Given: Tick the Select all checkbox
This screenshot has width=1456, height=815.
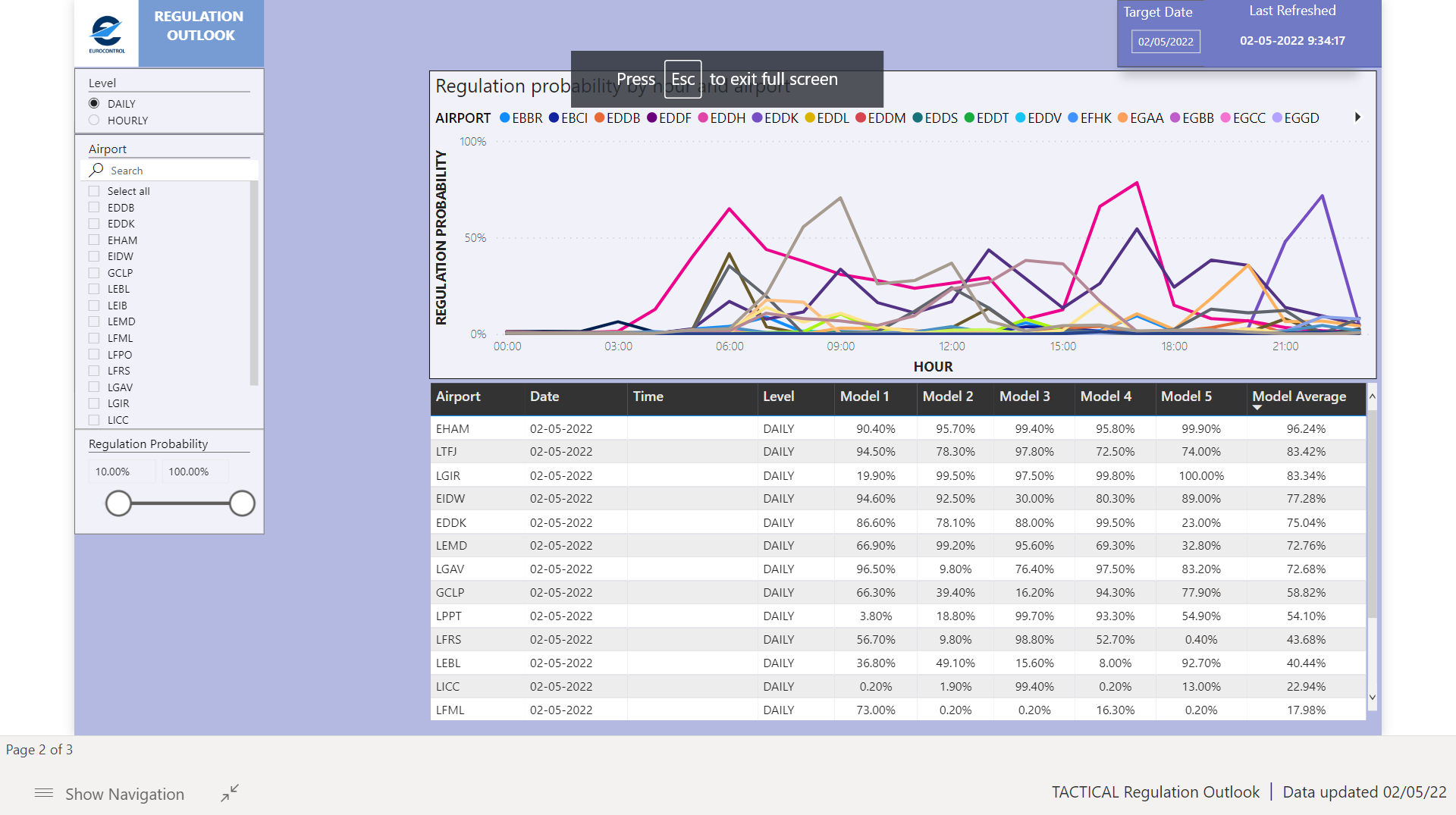Looking at the screenshot, I should 94,191.
